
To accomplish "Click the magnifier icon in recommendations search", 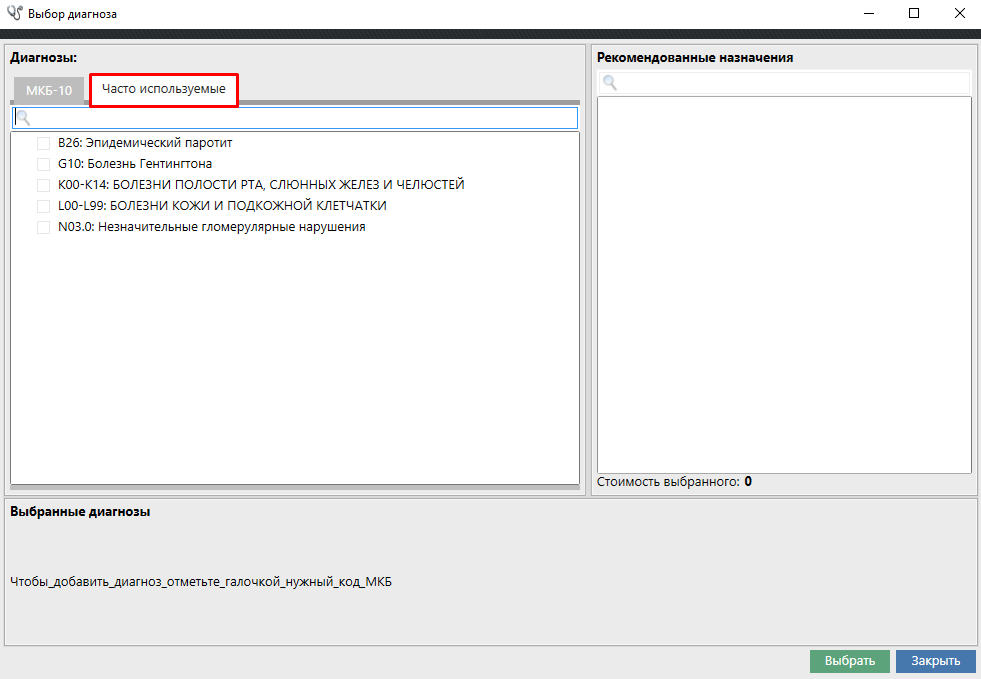I will 609,84.
